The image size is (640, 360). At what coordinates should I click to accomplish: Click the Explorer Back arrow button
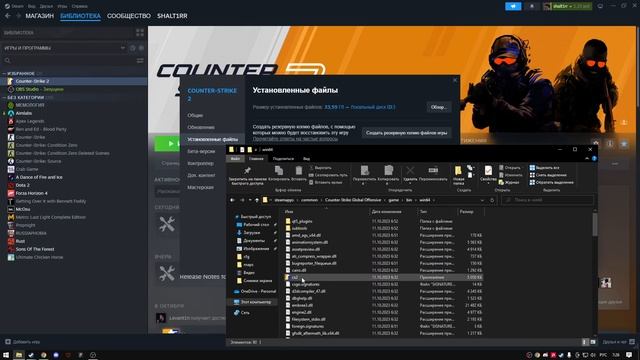232,200
